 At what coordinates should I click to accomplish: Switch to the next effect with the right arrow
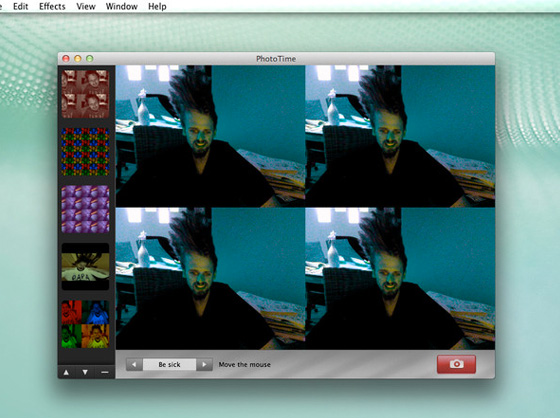[x=204, y=364]
